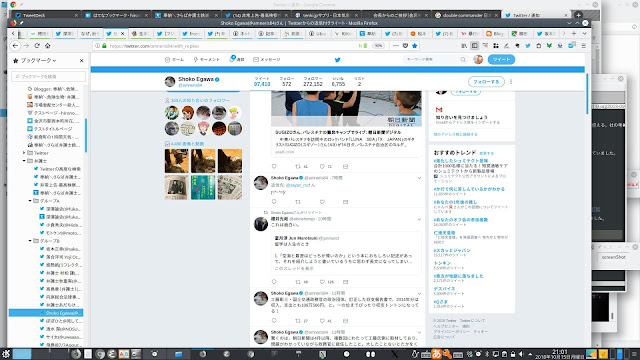
Task: Open the first photo thumbnail in the media grid
Action: (177, 161)
